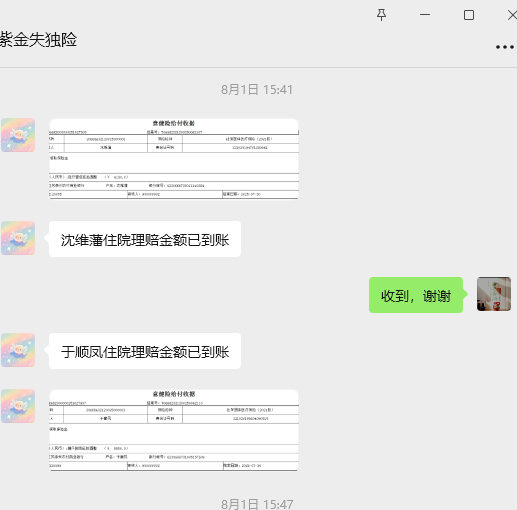Image resolution: width=517 pixels, height=510 pixels.
Task: Click the timestamp 8月1日 15:41
Action: (257, 90)
